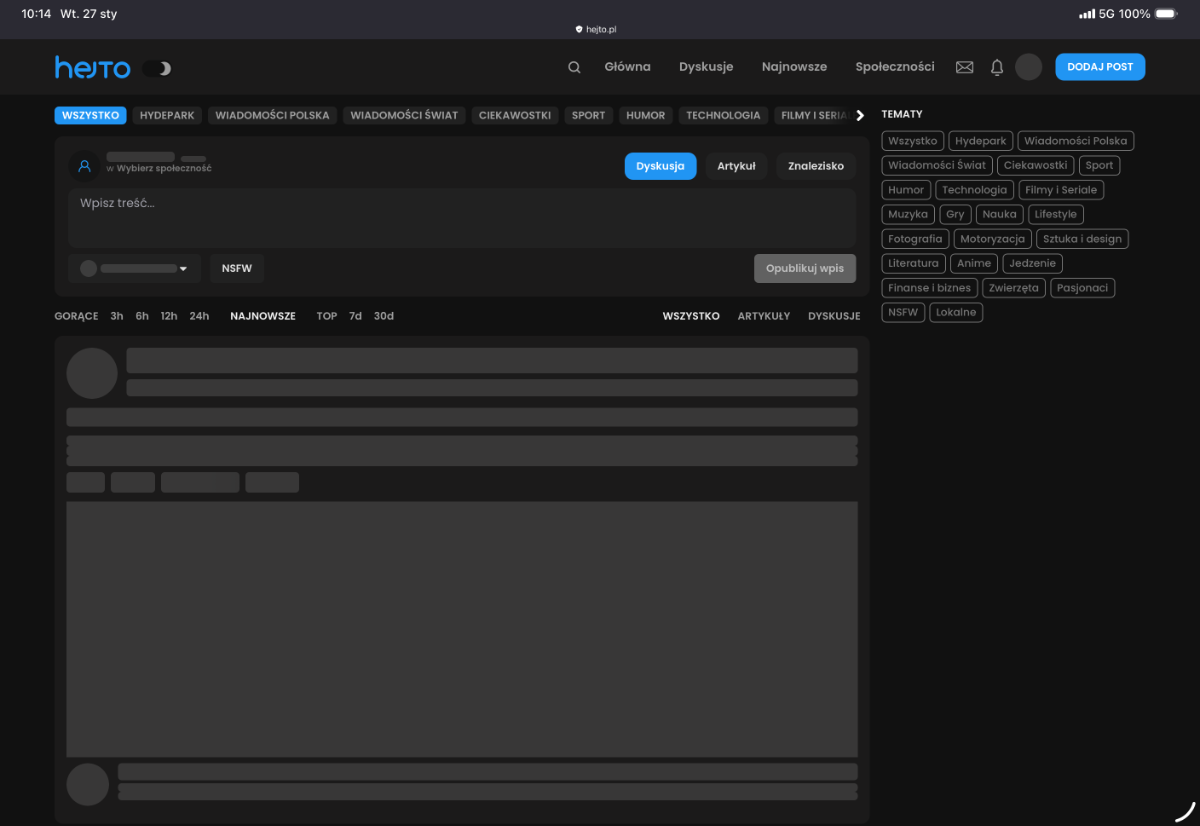This screenshot has height=826, width=1200.
Task: Tap the site lock icon beside hejto.pl
Action: (x=579, y=30)
